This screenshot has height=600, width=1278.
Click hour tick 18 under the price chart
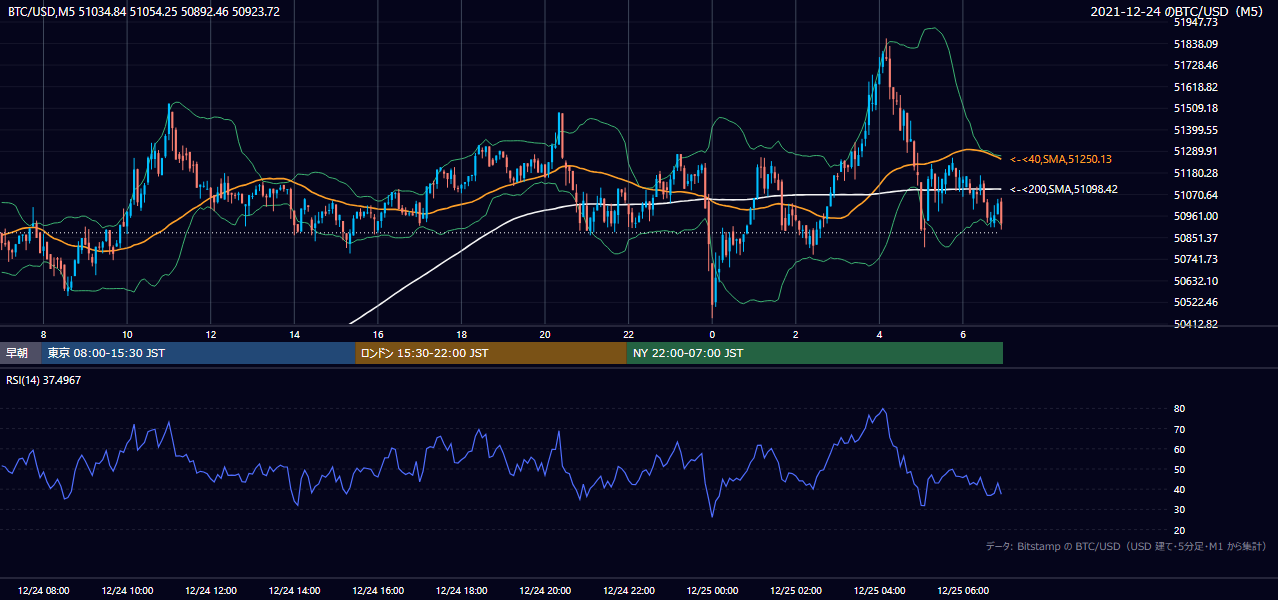tap(461, 334)
